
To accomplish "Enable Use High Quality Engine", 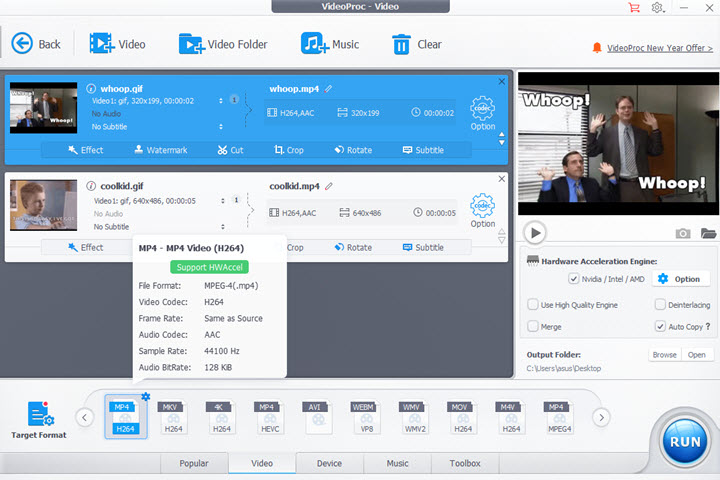I will (533, 305).
